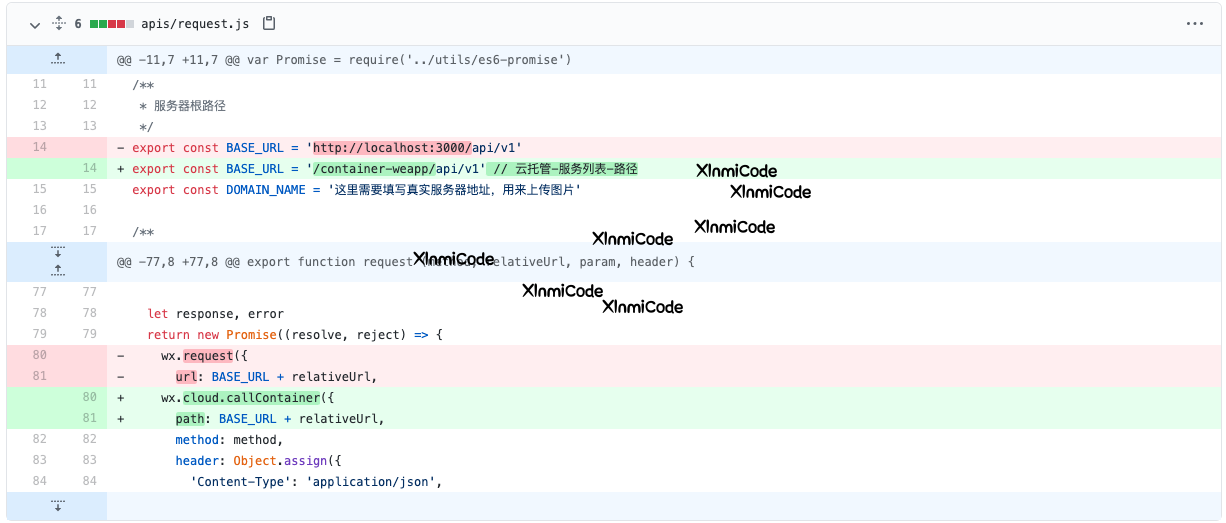This screenshot has width=1226, height=523.
Task: Click the expand all lines icon
Action: [58, 23]
